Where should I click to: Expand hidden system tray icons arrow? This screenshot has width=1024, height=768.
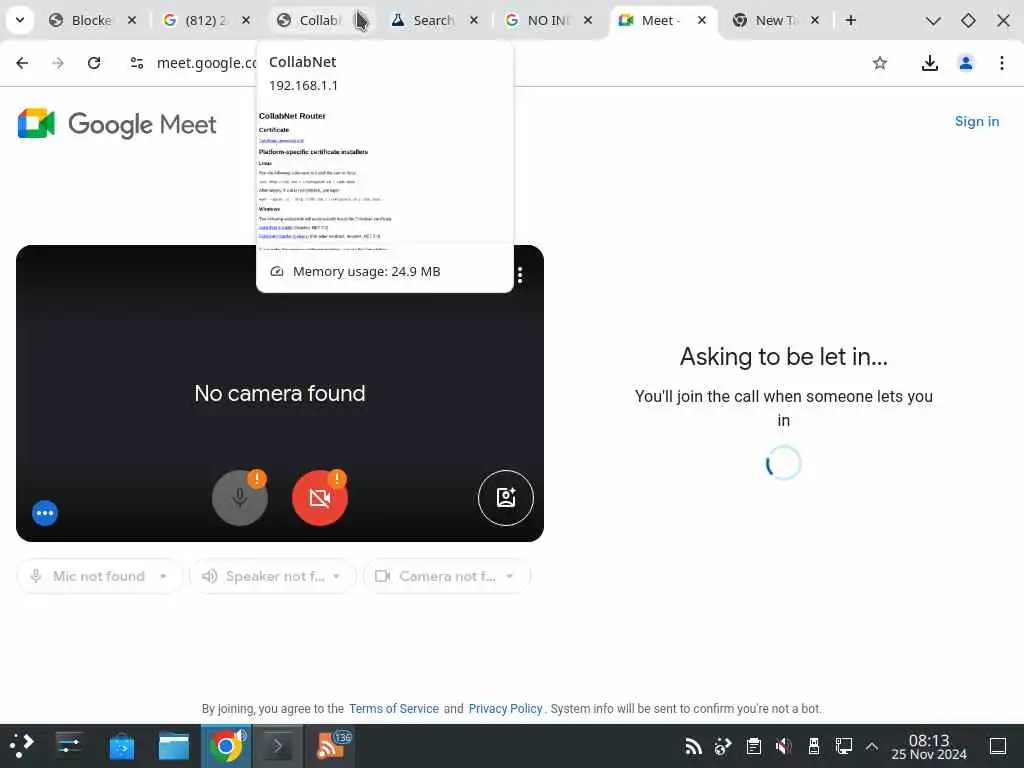click(x=872, y=746)
